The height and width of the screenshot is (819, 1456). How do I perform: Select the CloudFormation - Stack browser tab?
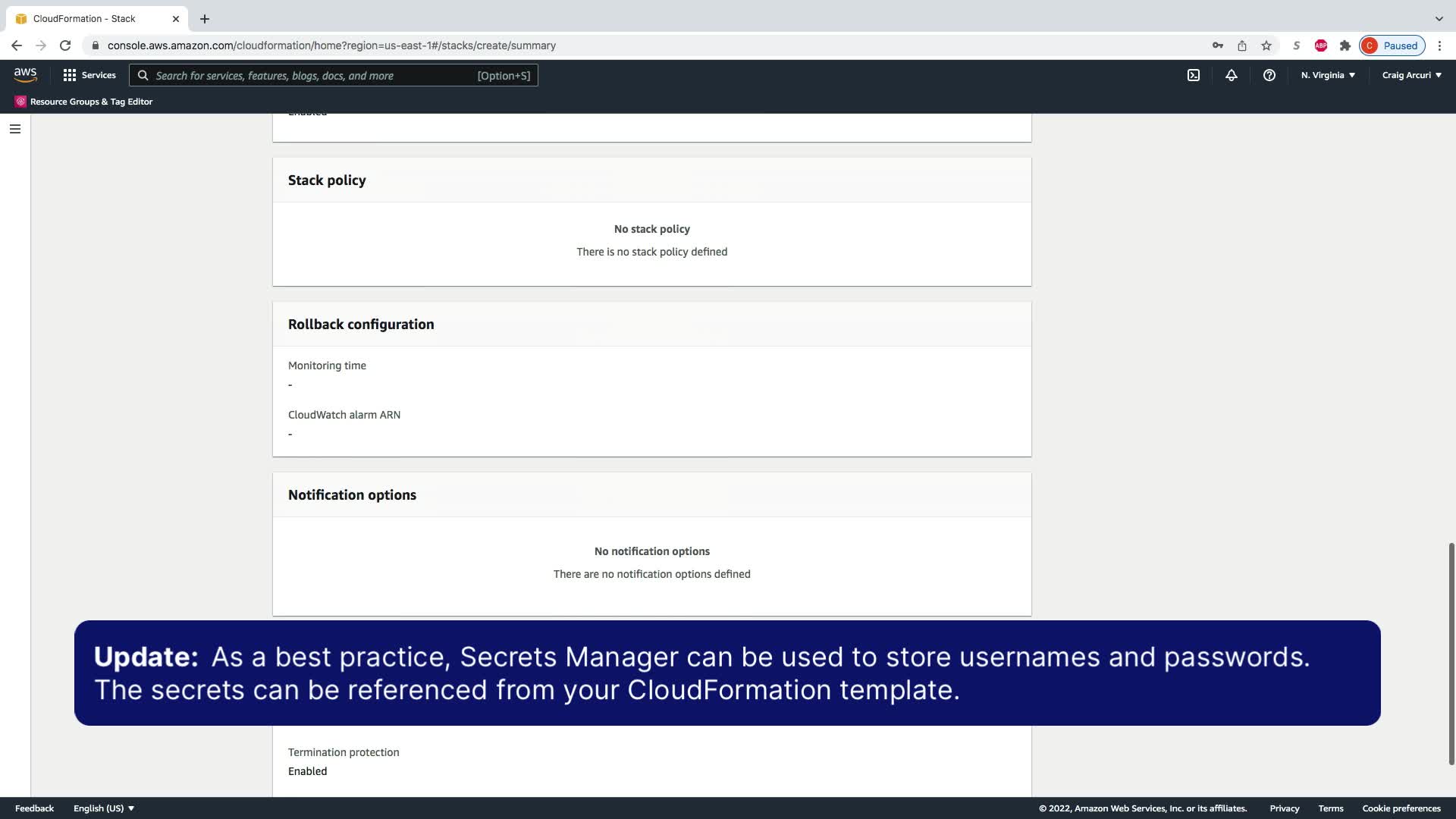click(84, 18)
